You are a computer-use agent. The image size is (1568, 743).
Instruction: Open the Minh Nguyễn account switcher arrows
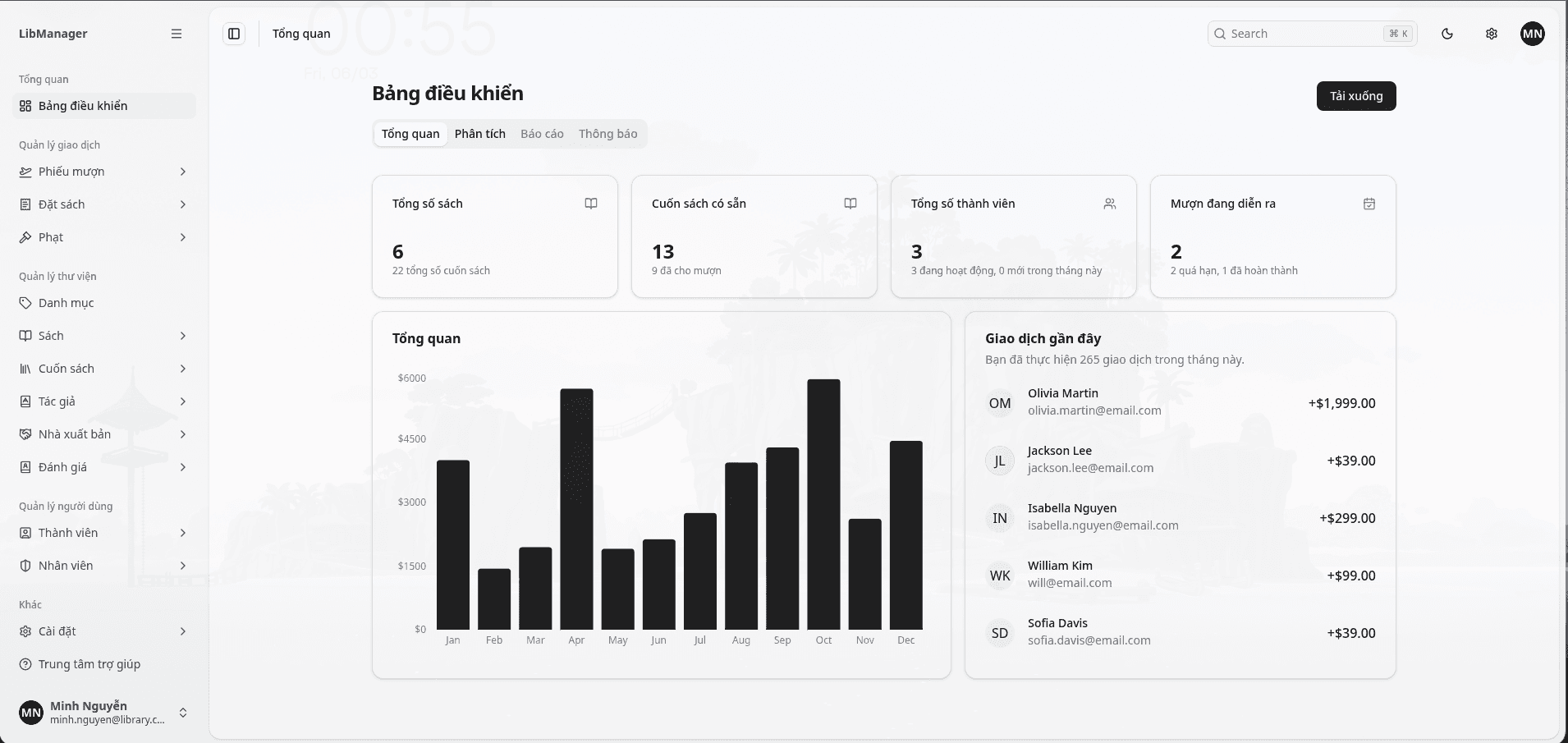[183, 713]
